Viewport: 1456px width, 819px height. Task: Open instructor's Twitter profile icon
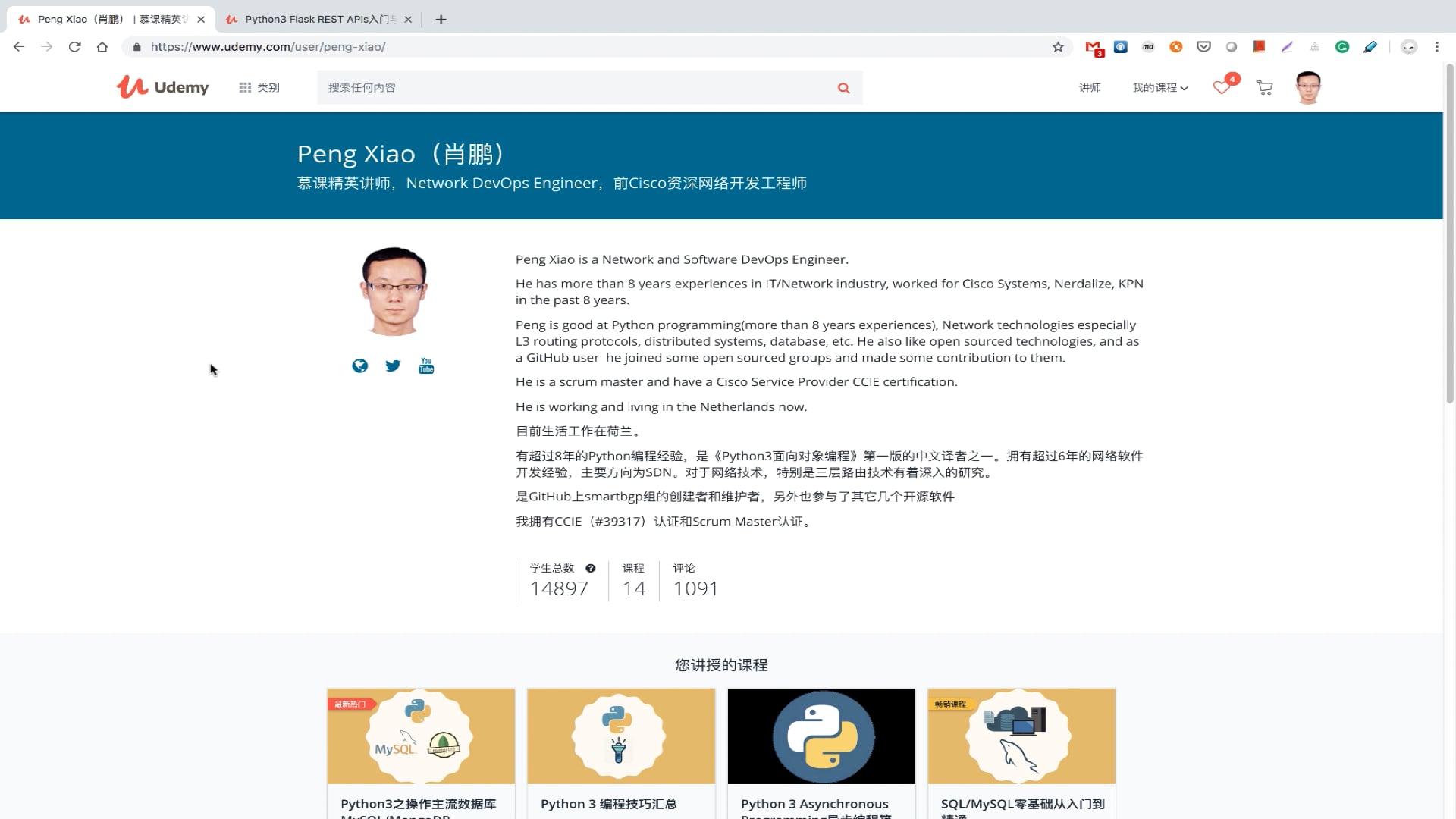[x=393, y=366]
